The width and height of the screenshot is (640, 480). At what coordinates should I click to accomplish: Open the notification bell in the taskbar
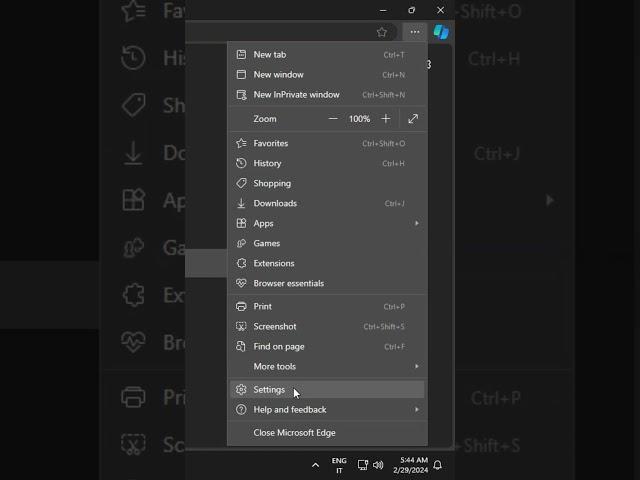[437, 465]
